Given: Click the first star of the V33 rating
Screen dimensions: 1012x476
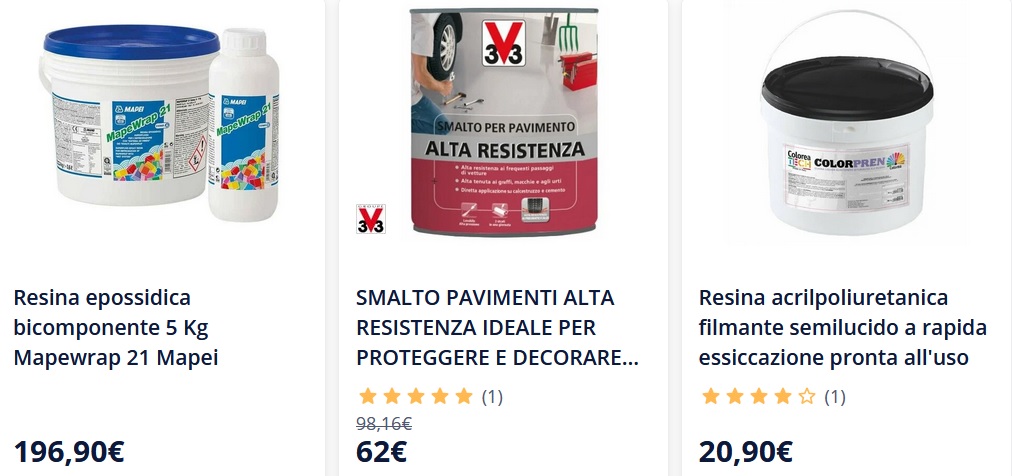Looking at the screenshot, I should pyautogui.click(x=368, y=396).
